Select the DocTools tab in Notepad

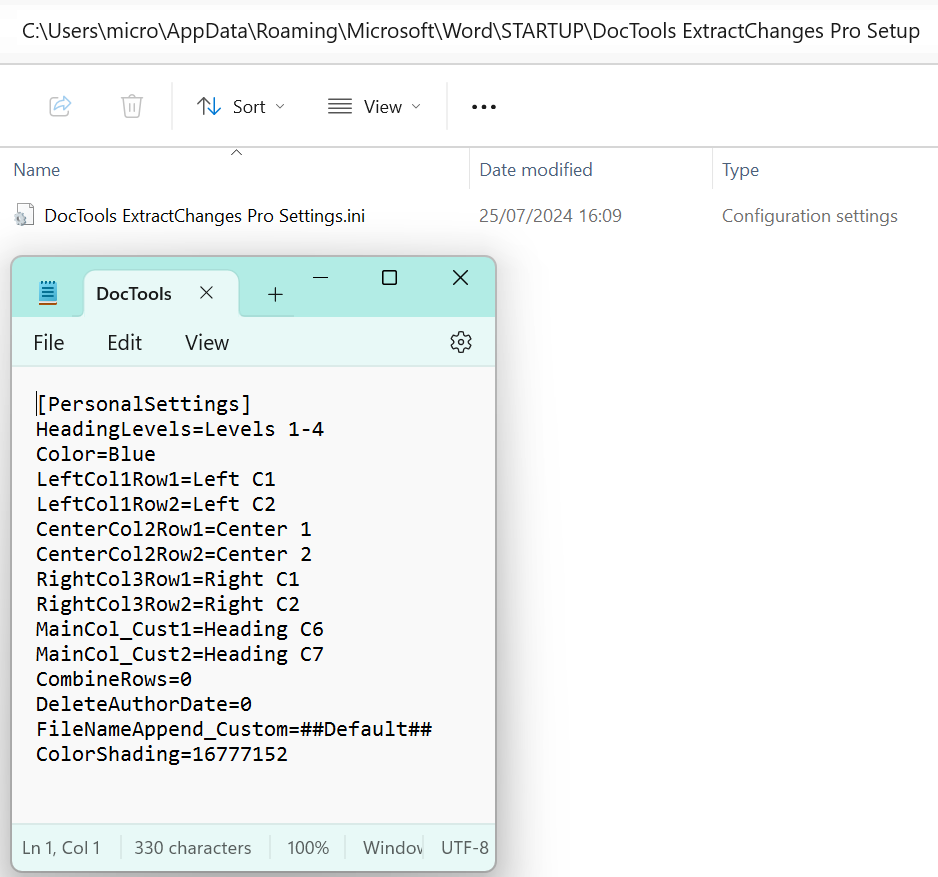click(x=134, y=294)
